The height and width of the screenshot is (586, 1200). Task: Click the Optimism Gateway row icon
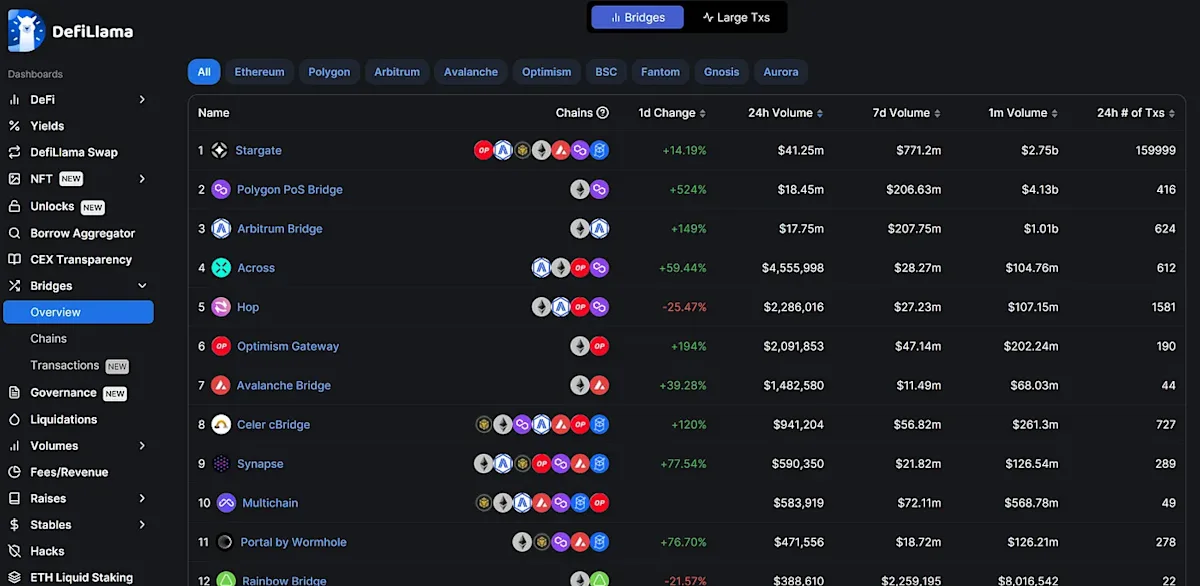click(221, 346)
